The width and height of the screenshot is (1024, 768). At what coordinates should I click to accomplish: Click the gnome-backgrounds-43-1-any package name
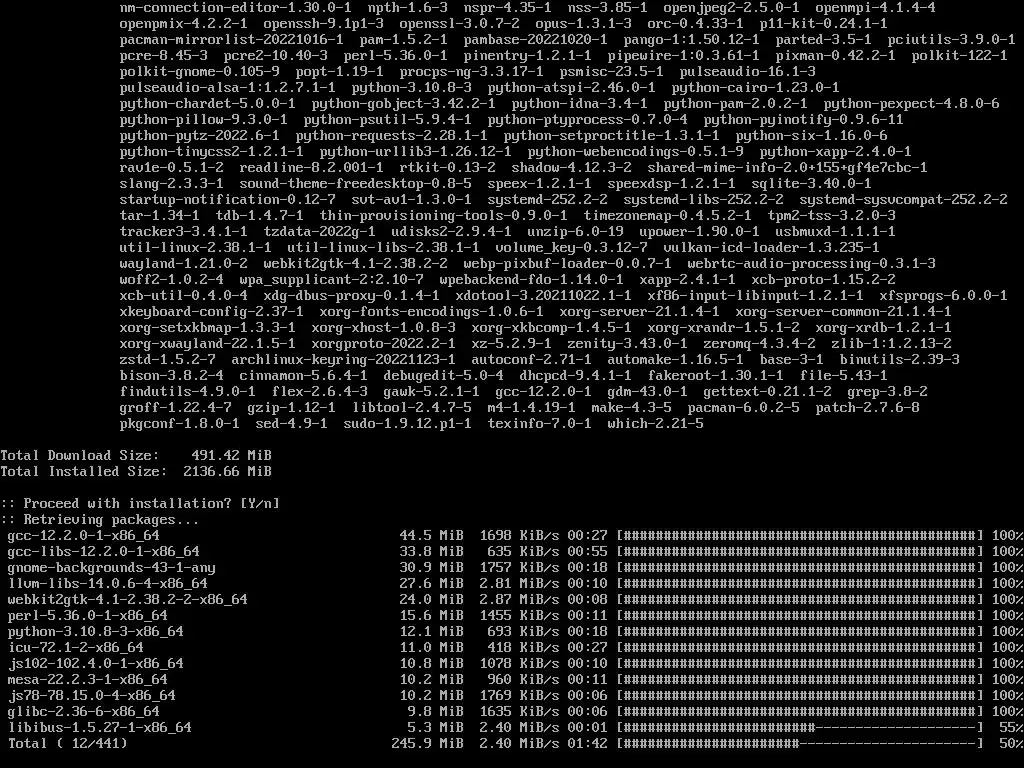[x=111, y=568]
